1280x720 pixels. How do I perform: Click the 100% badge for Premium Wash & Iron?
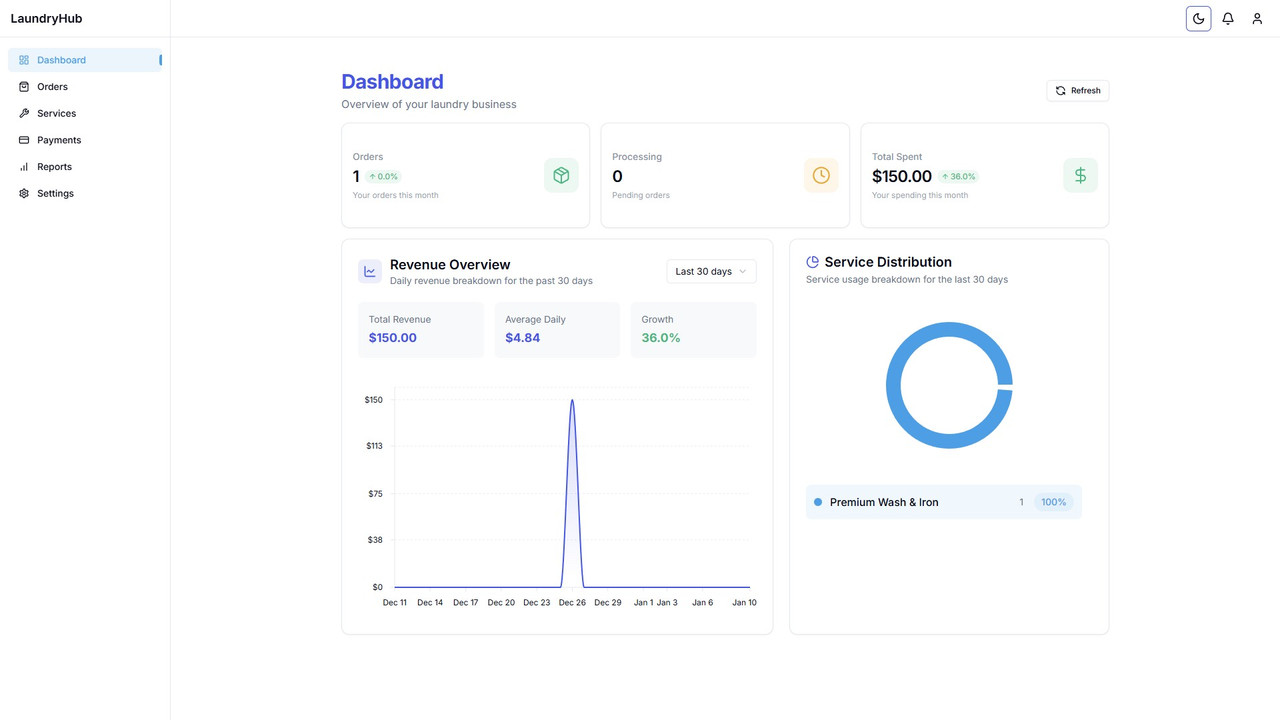click(x=1054, y=502)
